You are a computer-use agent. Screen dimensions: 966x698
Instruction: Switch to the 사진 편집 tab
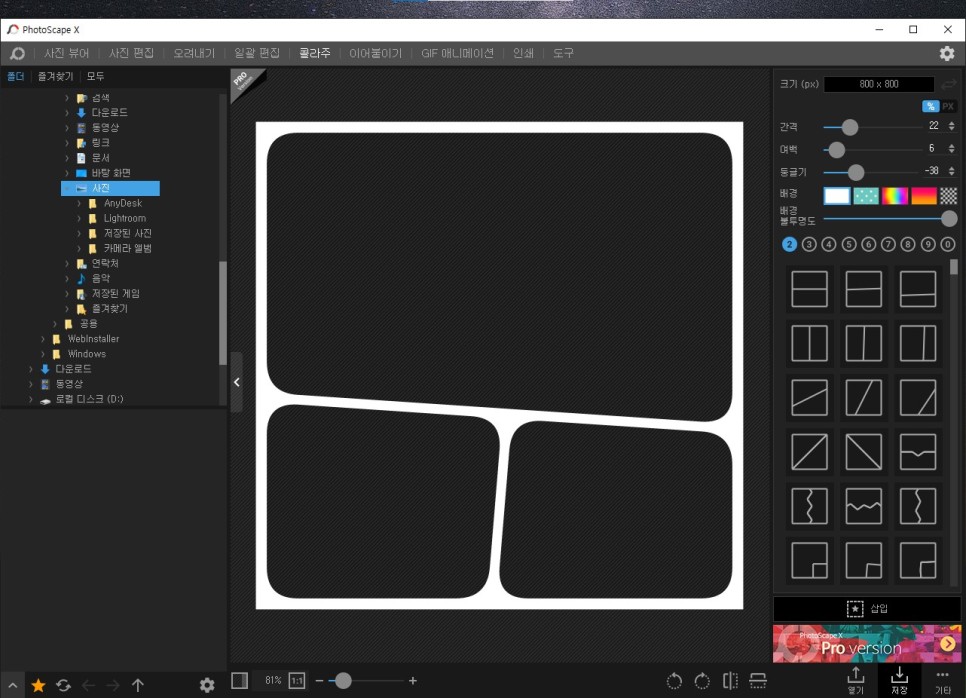coord(131,54)
